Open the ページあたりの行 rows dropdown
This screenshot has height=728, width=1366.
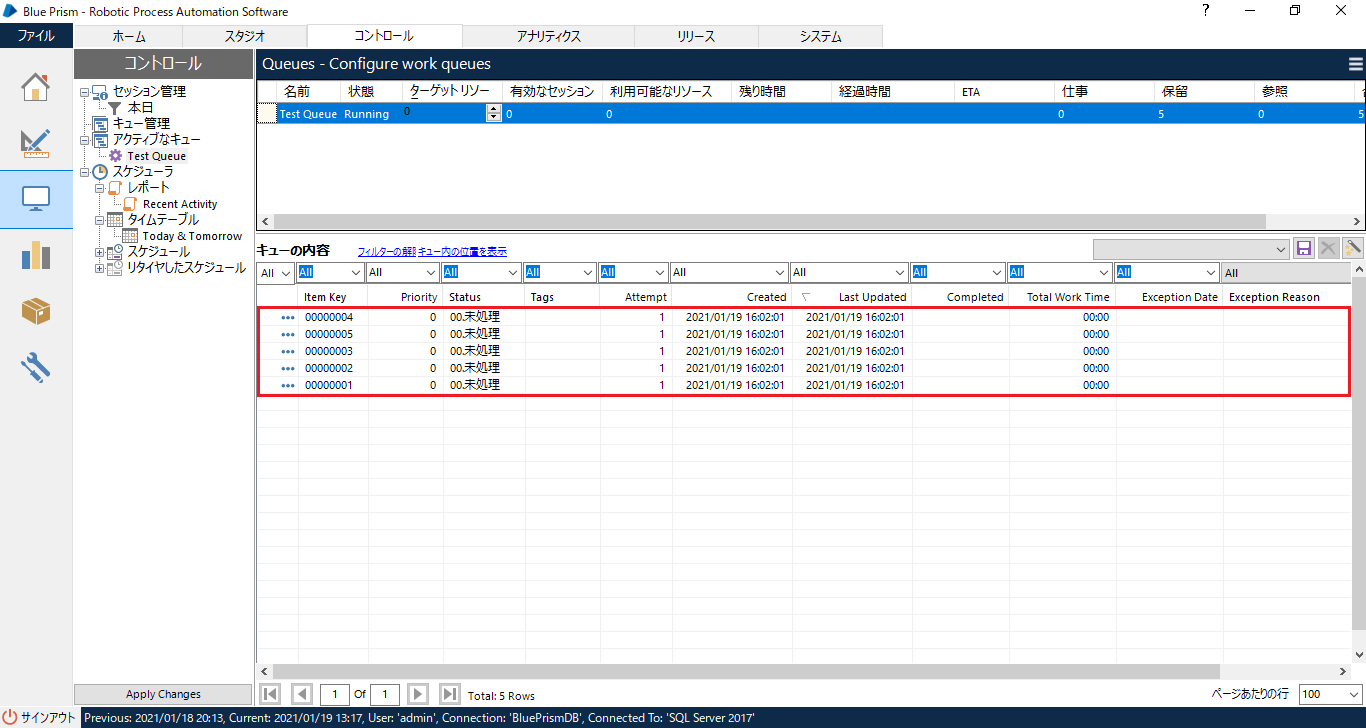coord(1331,694)
